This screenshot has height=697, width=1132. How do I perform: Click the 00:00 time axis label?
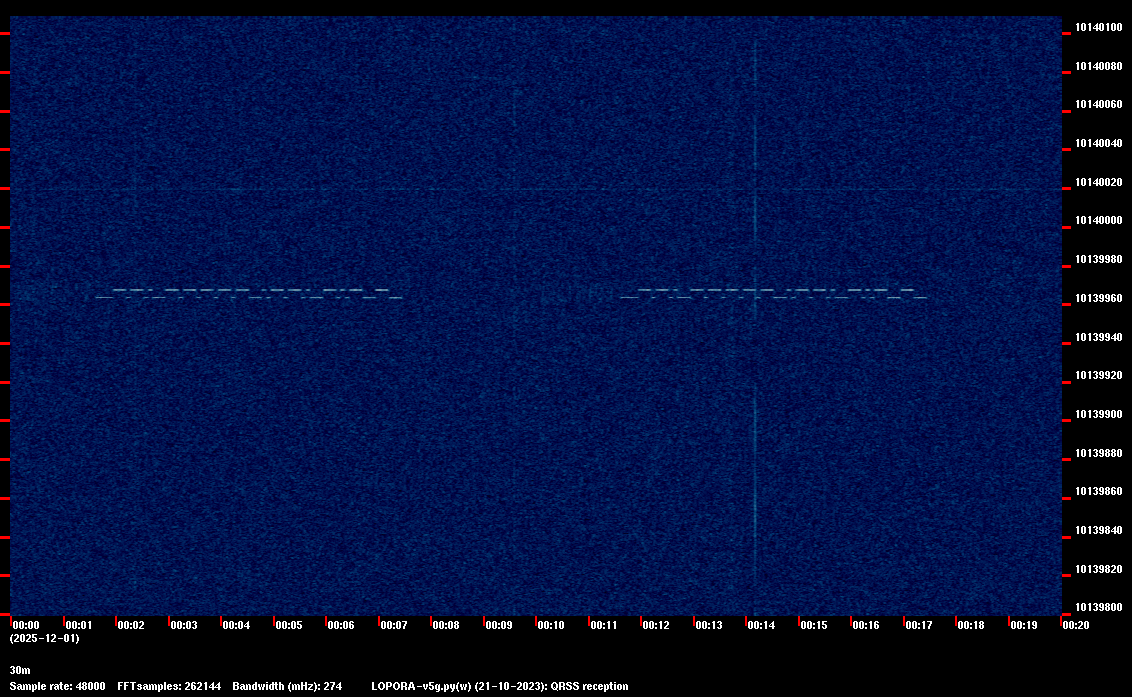click(26, 625)
